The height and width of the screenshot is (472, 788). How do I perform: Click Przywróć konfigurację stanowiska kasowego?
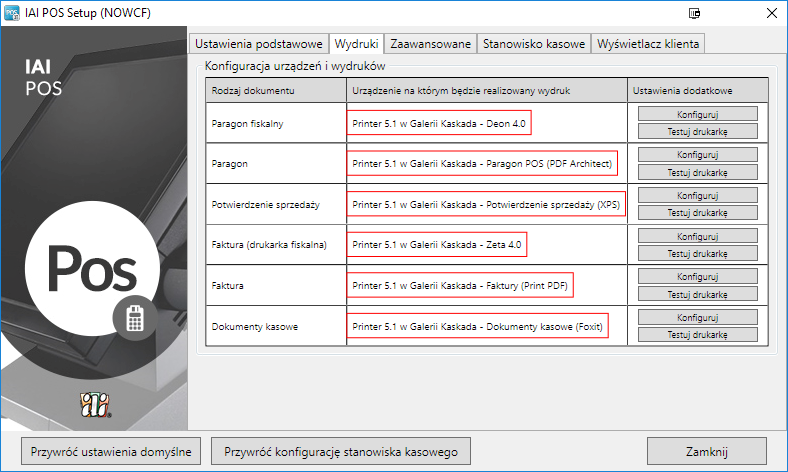coord(341,451)
